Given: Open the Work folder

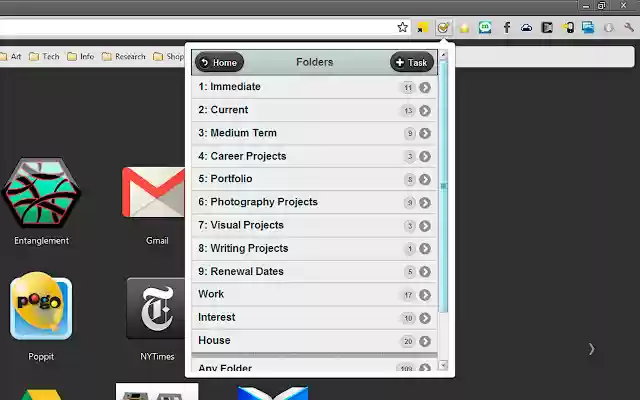Looking at the screenshot, I should [x=314, y=295].
